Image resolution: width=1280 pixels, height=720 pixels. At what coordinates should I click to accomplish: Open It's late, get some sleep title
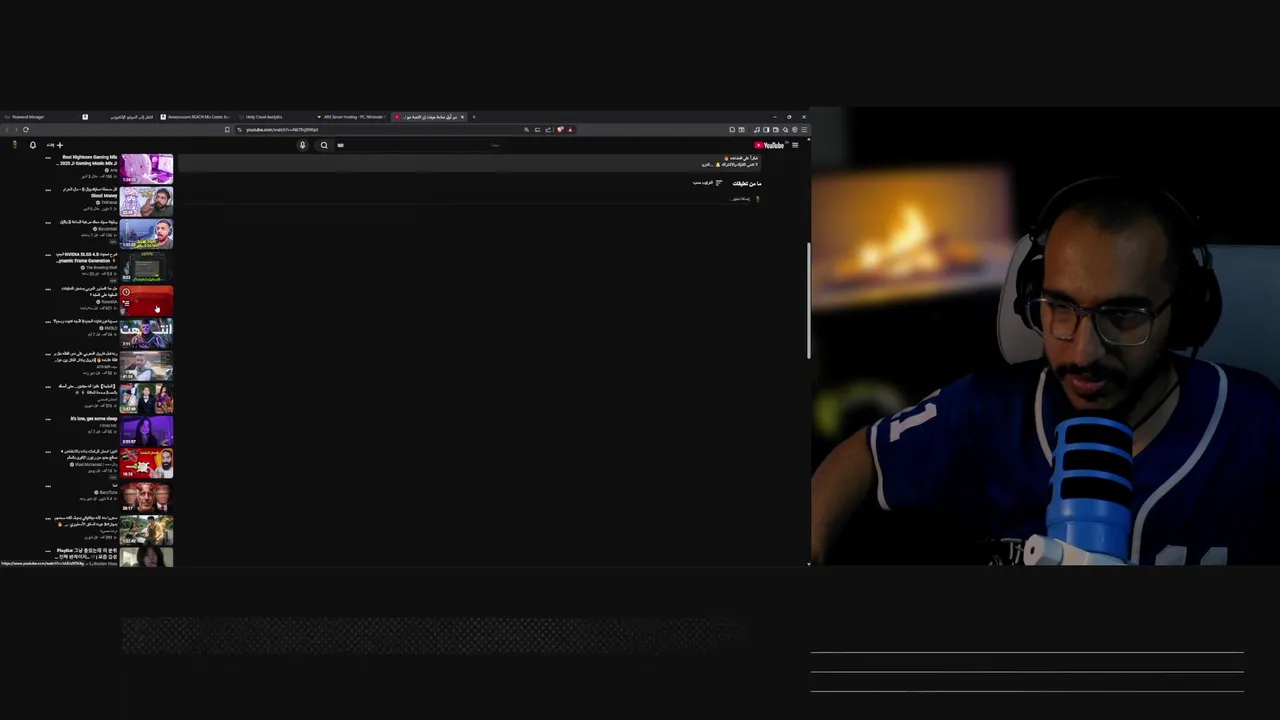pyautogui.click(x=94, y=418)
